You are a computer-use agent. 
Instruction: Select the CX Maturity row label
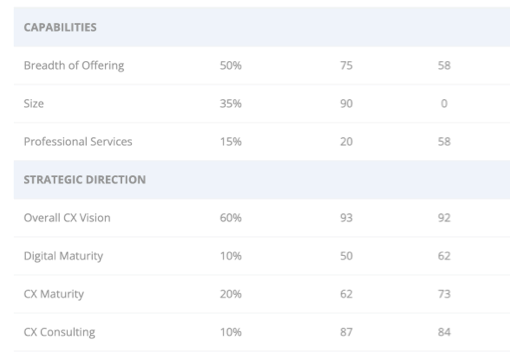coord(54,294)
